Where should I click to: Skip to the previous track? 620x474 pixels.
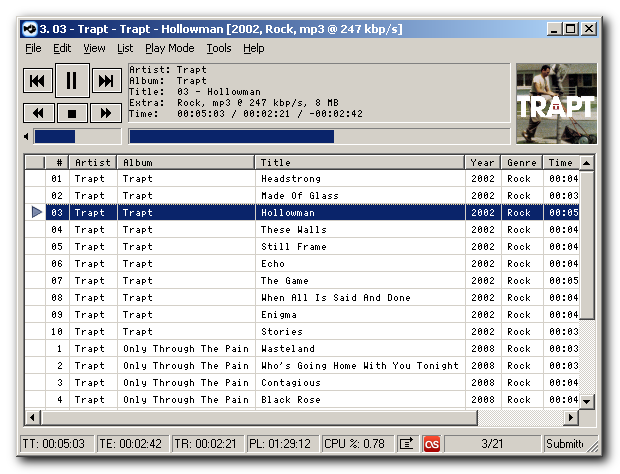point(38,81)
